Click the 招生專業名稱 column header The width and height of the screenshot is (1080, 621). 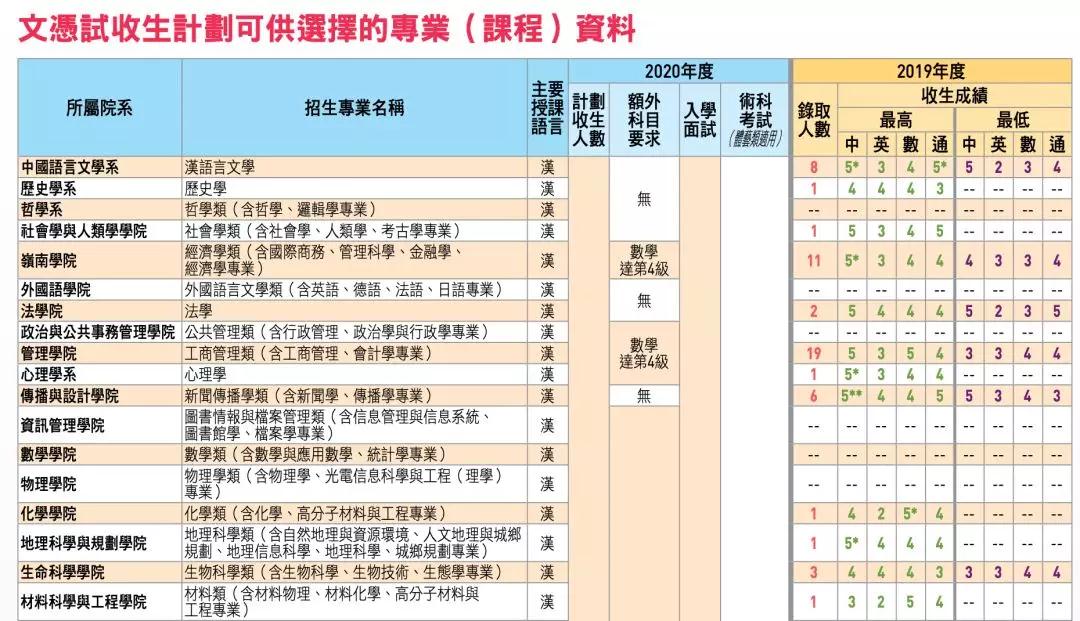pos(354,109)
